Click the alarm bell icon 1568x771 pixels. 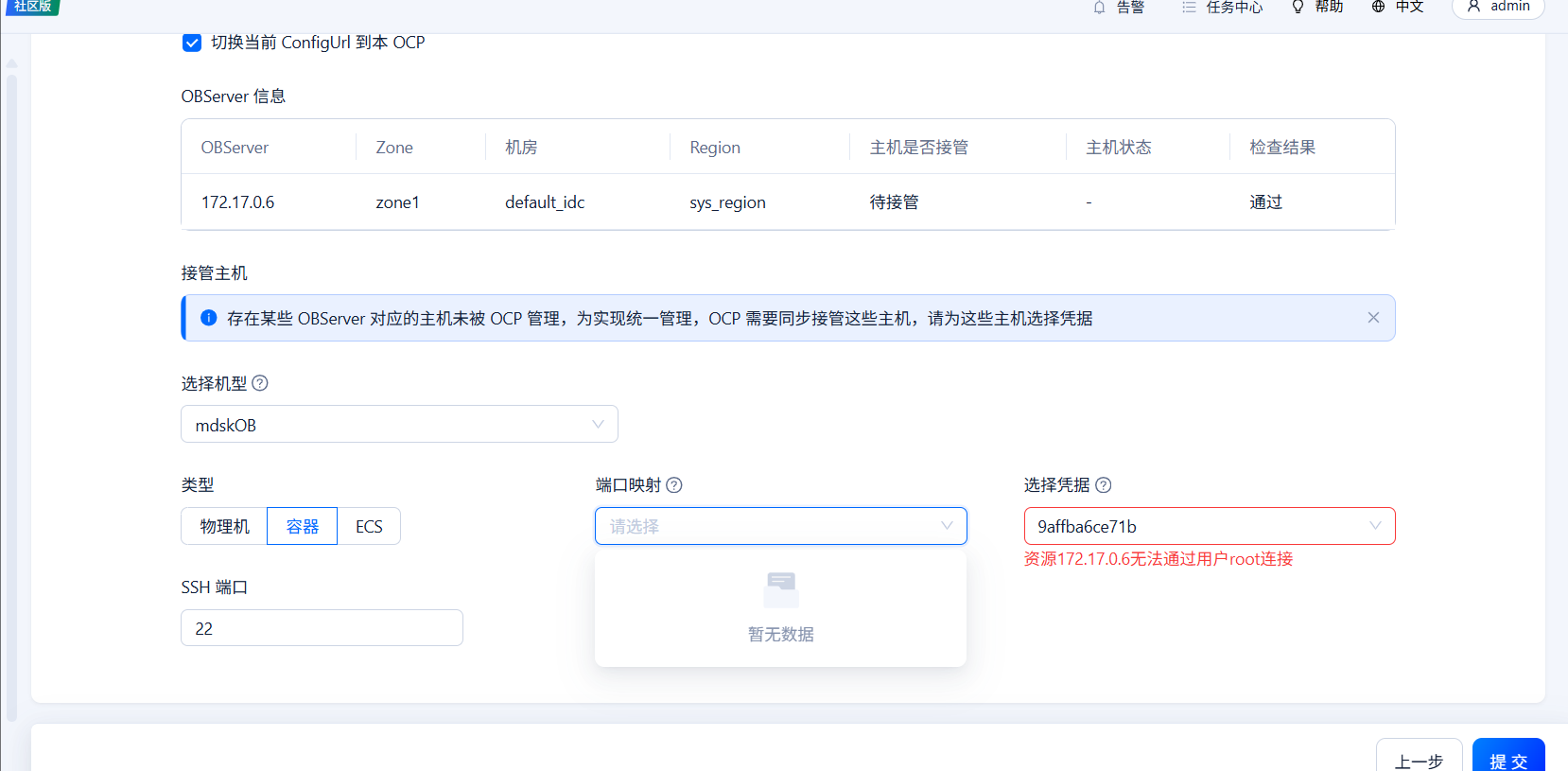pyautogui.click(x=1099, y=7)
